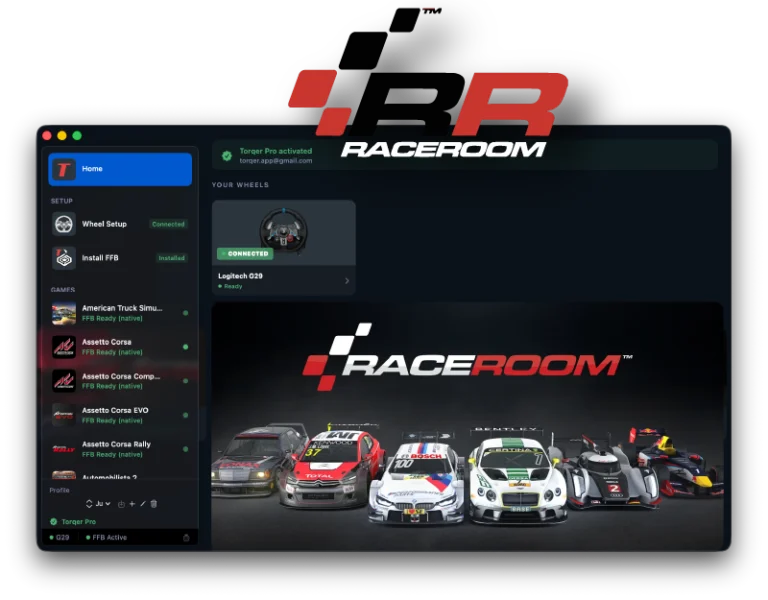This screenshot has width=768, height=600.
Task: Expand Logitech G29 details with chevron
Action: (x=347, y=281)
